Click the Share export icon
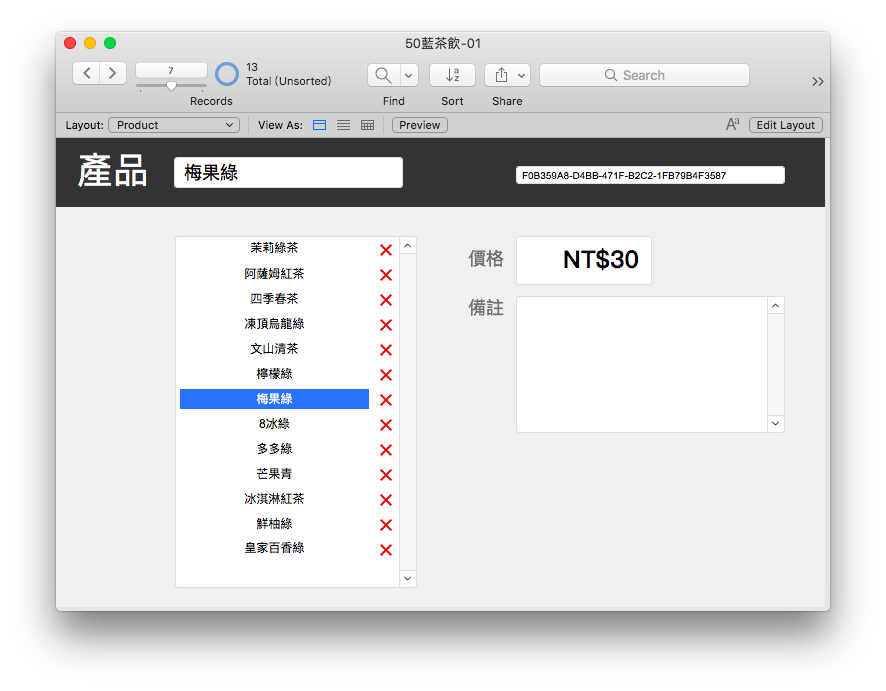 501,75
